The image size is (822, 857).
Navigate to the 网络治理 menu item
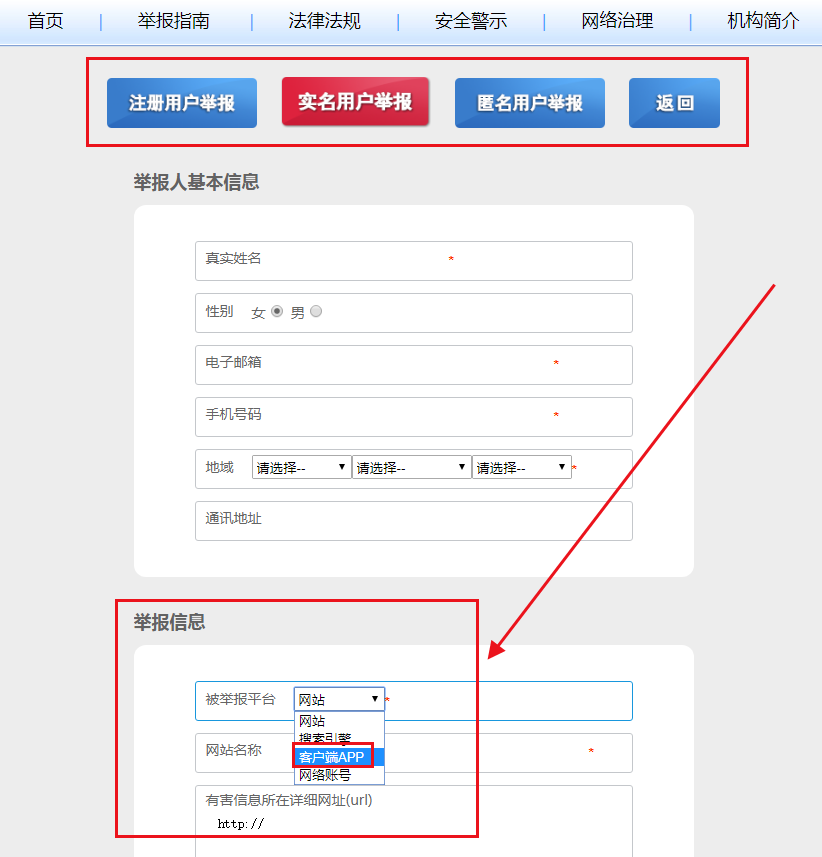click(617, 21)
